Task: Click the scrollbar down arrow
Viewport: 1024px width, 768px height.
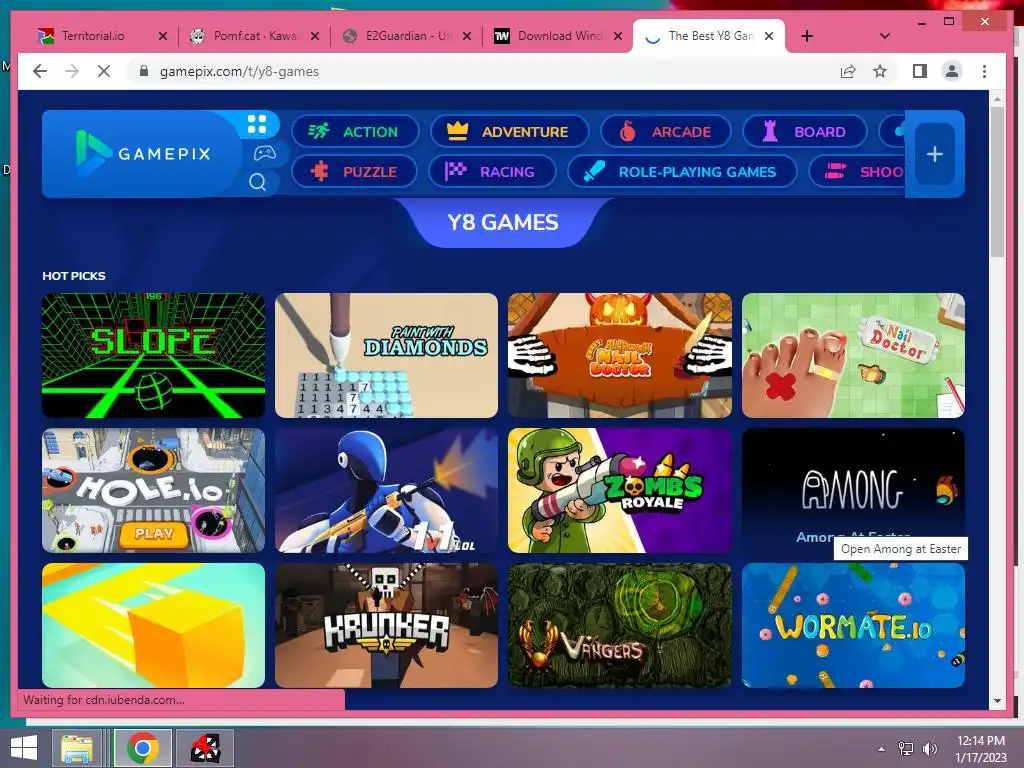Action: point(997,701)
